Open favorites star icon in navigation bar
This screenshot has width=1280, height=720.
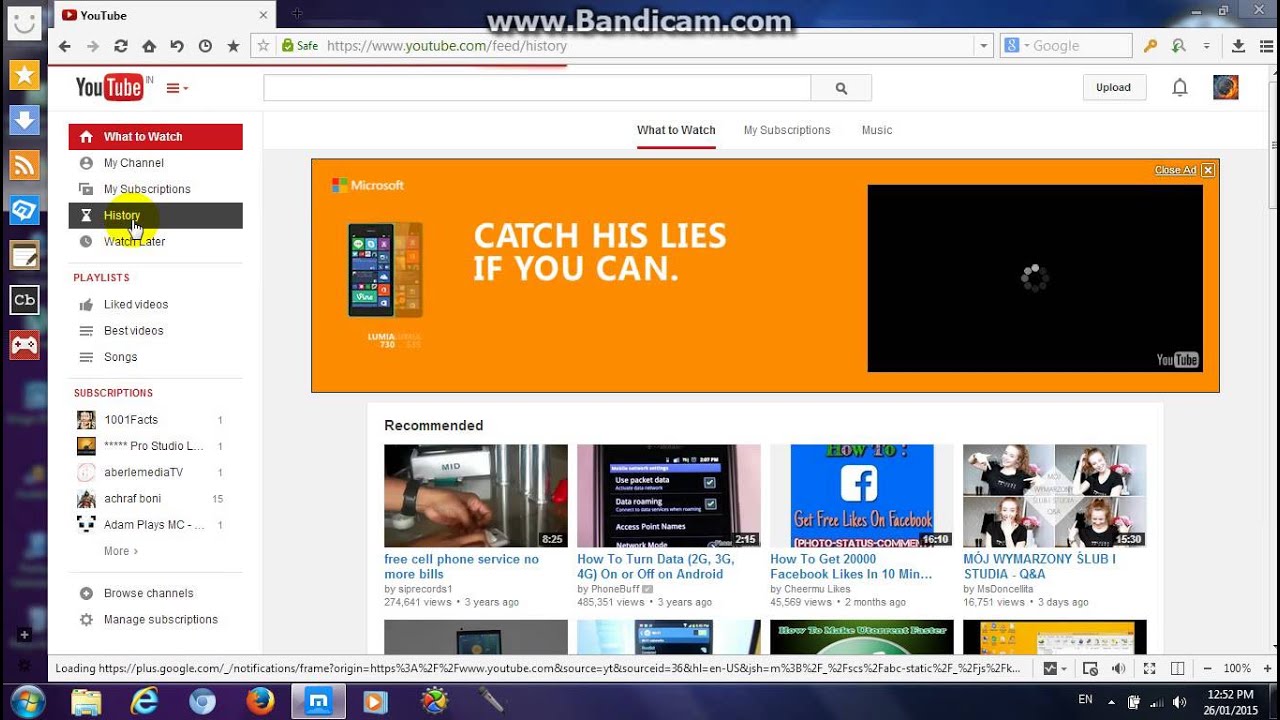coord(233,46)
